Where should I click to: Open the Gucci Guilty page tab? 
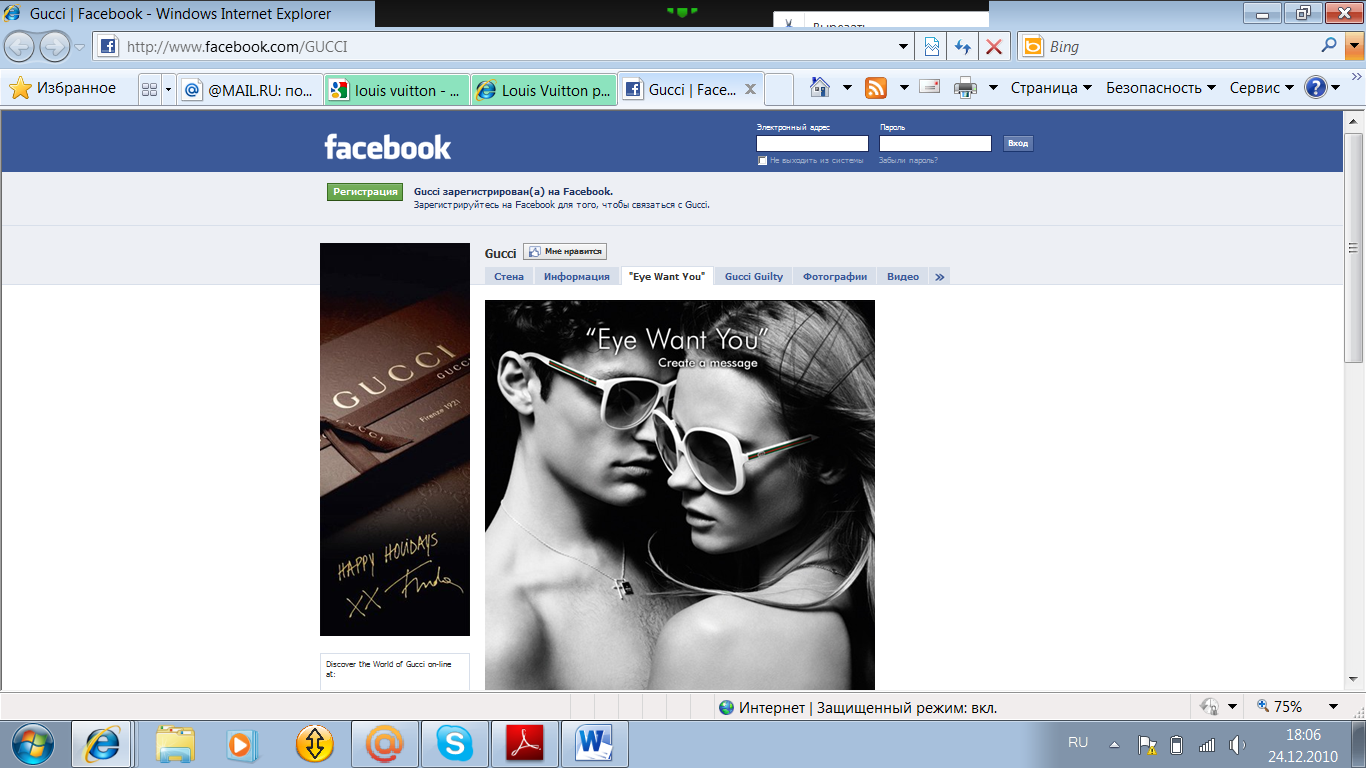coord(754,276)
